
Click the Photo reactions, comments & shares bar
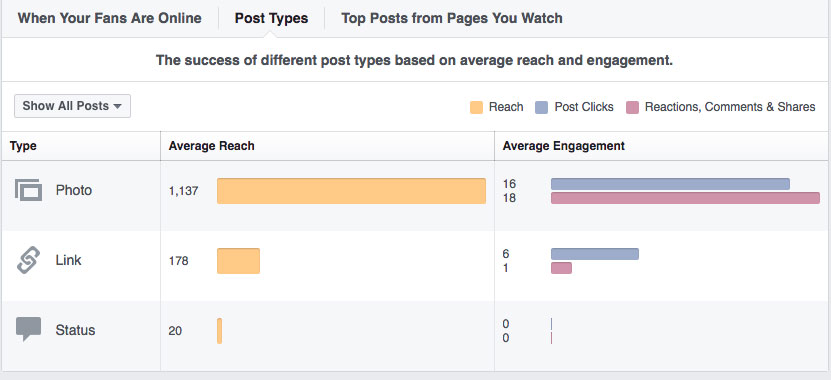pyautogui.click(x=685, y=198)
